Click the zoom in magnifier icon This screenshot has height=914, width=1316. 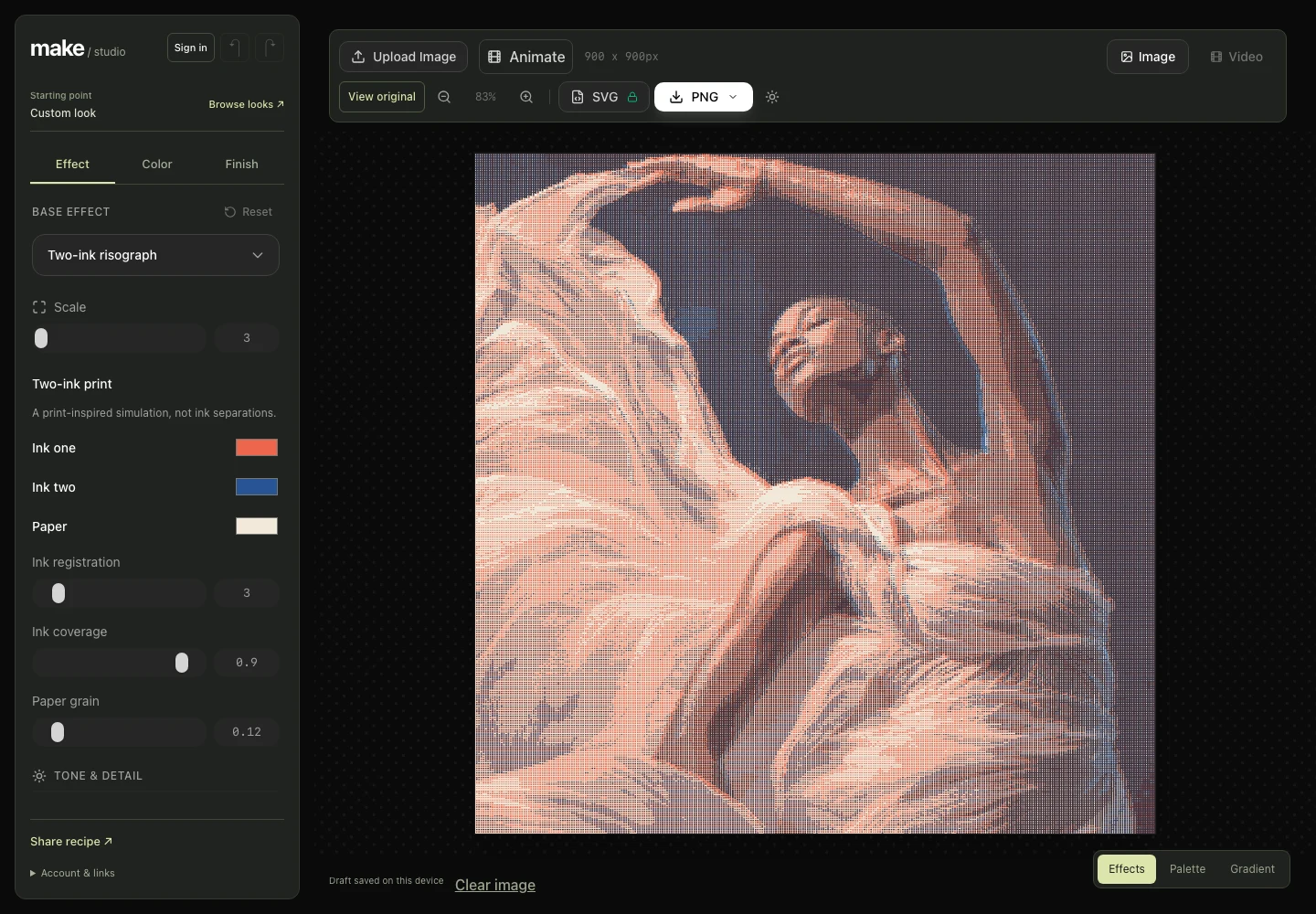pos(526,97)
